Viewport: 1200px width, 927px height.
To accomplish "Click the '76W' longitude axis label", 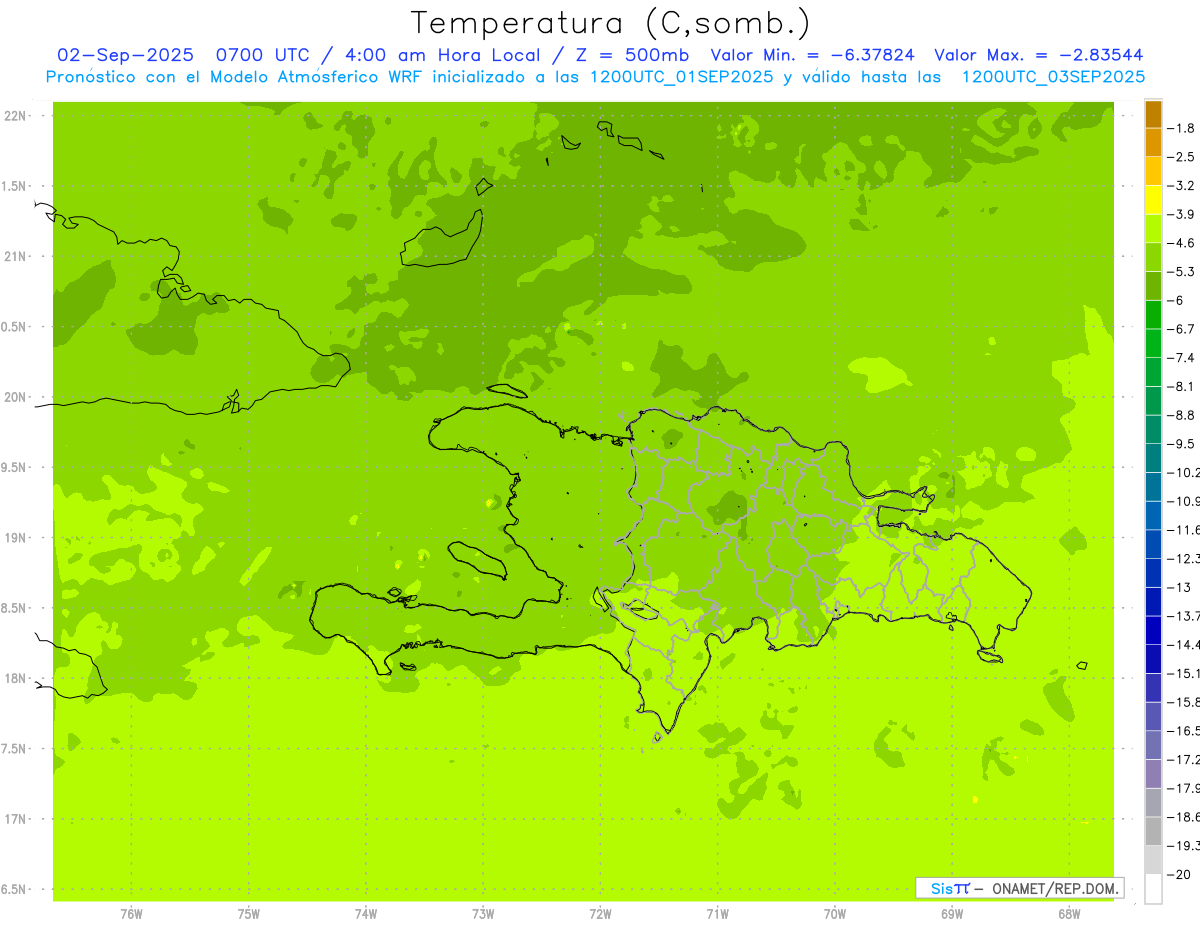I will [131, 914].
